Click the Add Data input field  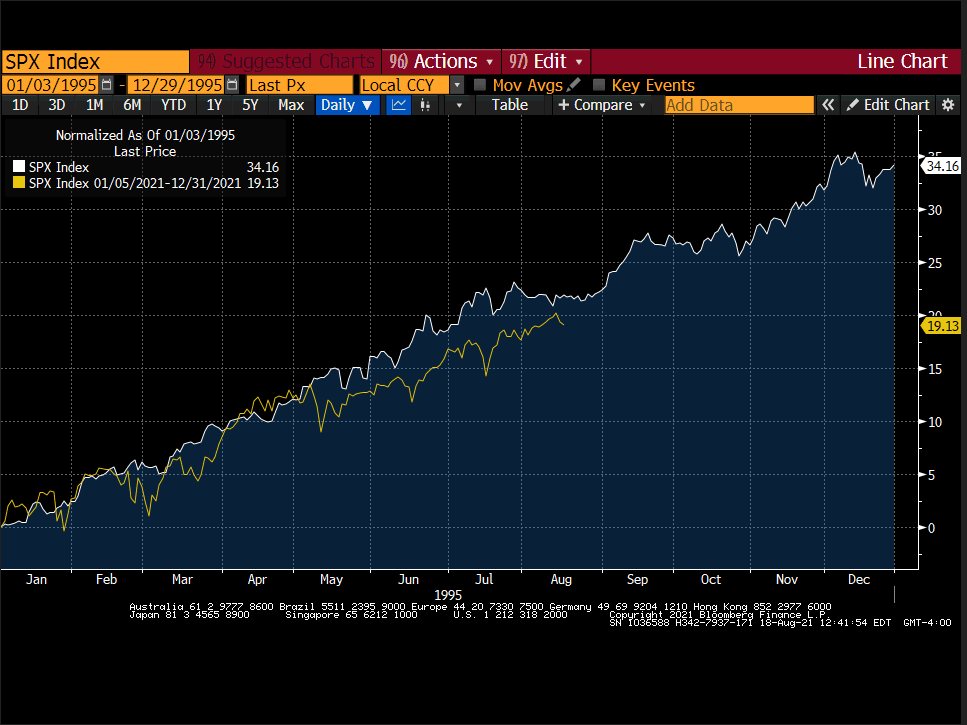coord(739,105)
